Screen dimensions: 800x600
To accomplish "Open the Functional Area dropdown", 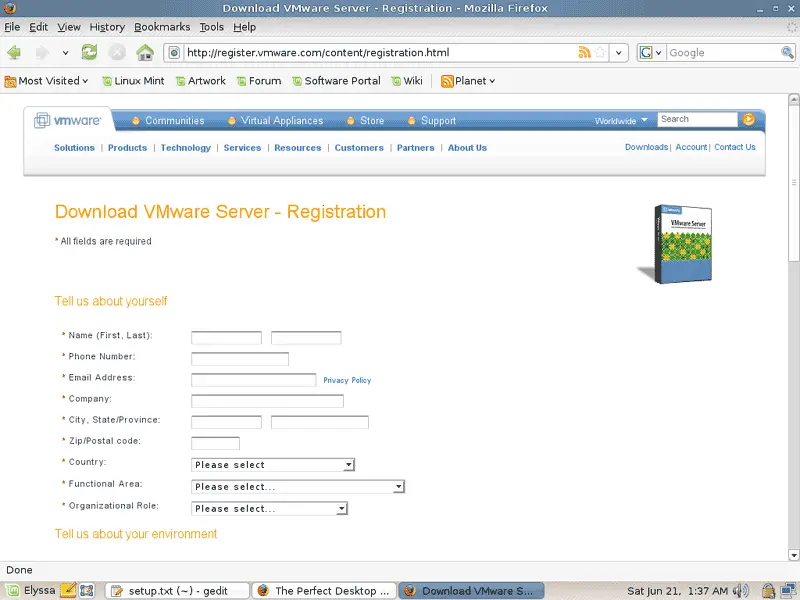I will coord(298,486).
